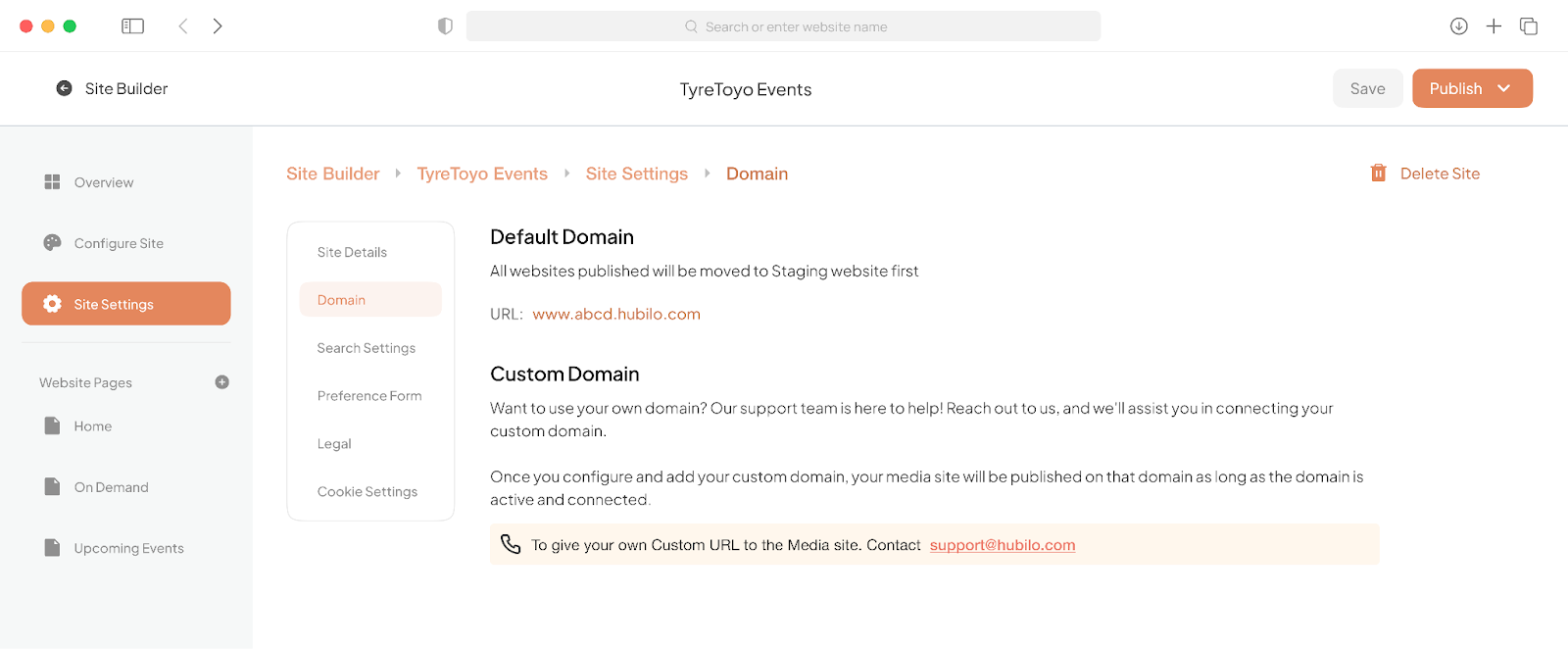This screenshot has height=649, width=1568.
Task: Open Preference Form settings item
Action: point(370,396)
